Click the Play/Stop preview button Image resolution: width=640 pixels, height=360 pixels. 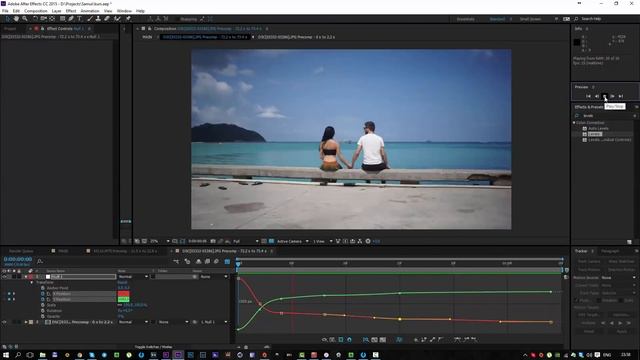pyautogui.click(x=604, y=96)
